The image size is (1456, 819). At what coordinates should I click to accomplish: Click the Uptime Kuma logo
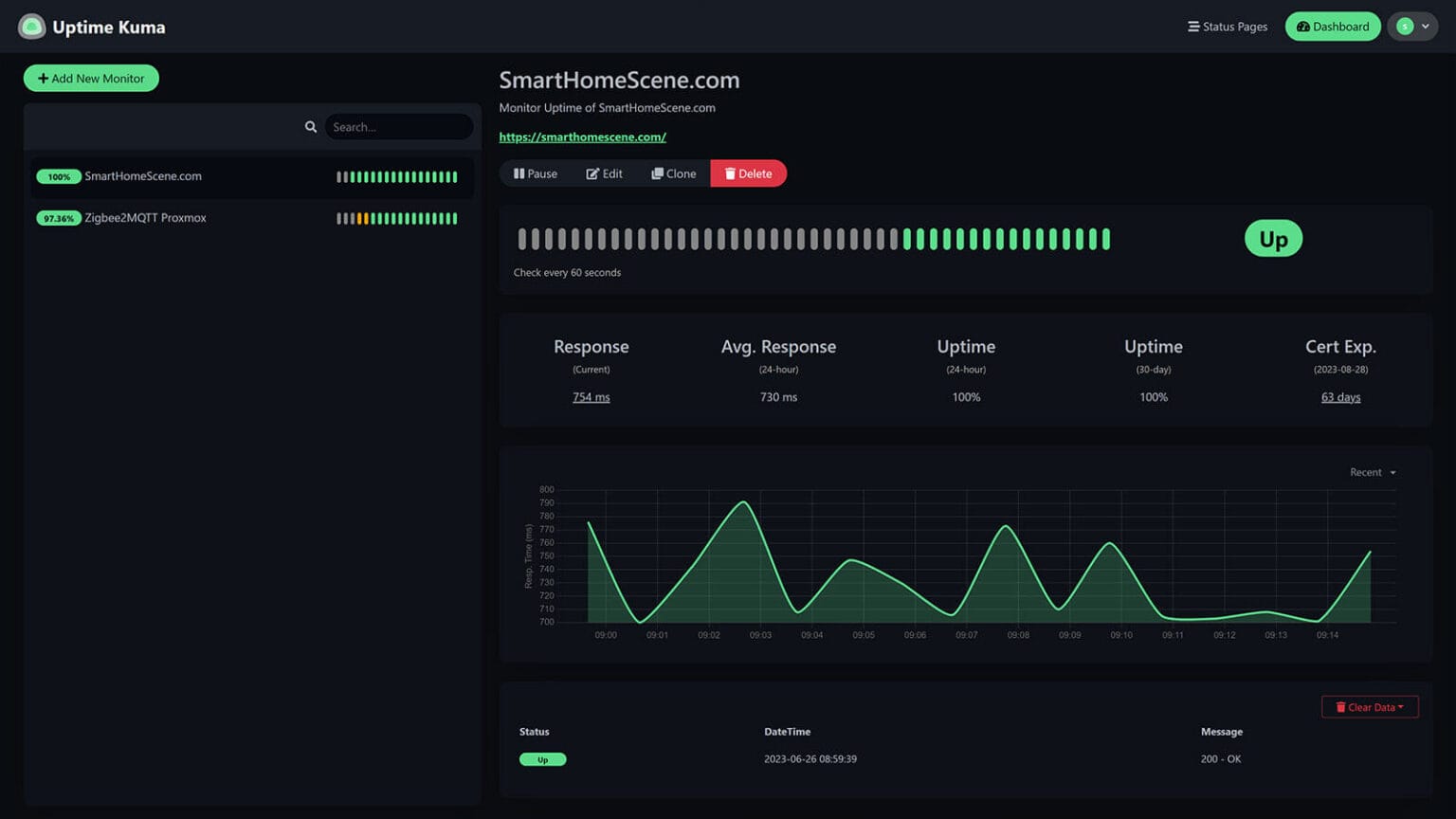pos(31,26)
